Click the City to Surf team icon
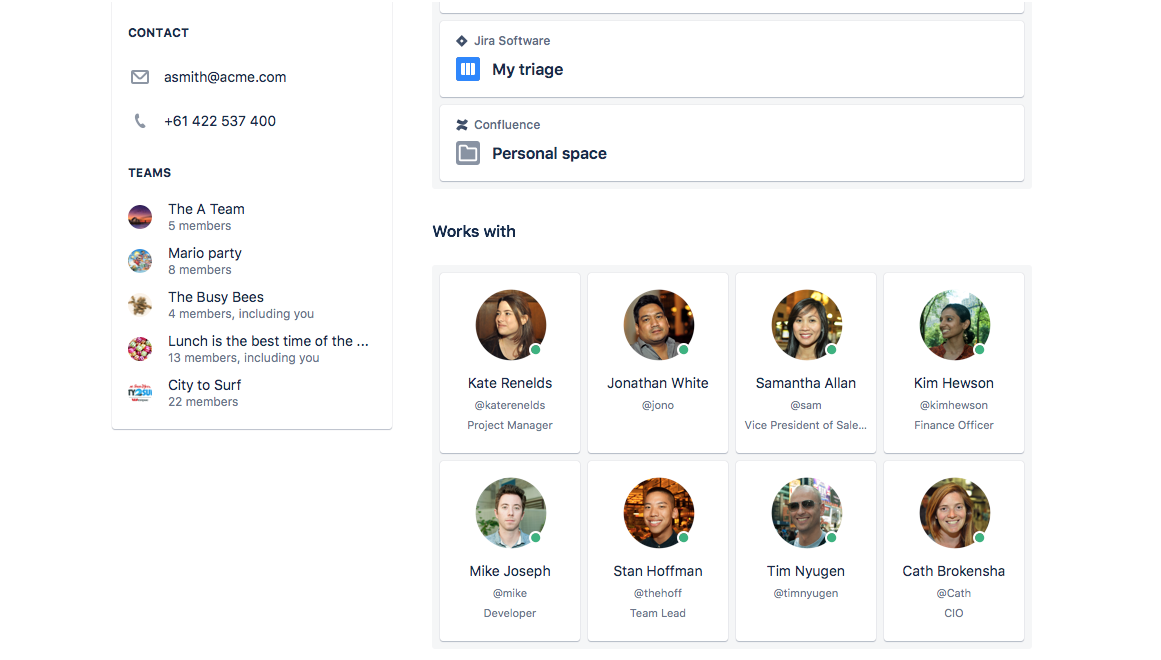Screen dimensions: 1161x660 140,393
